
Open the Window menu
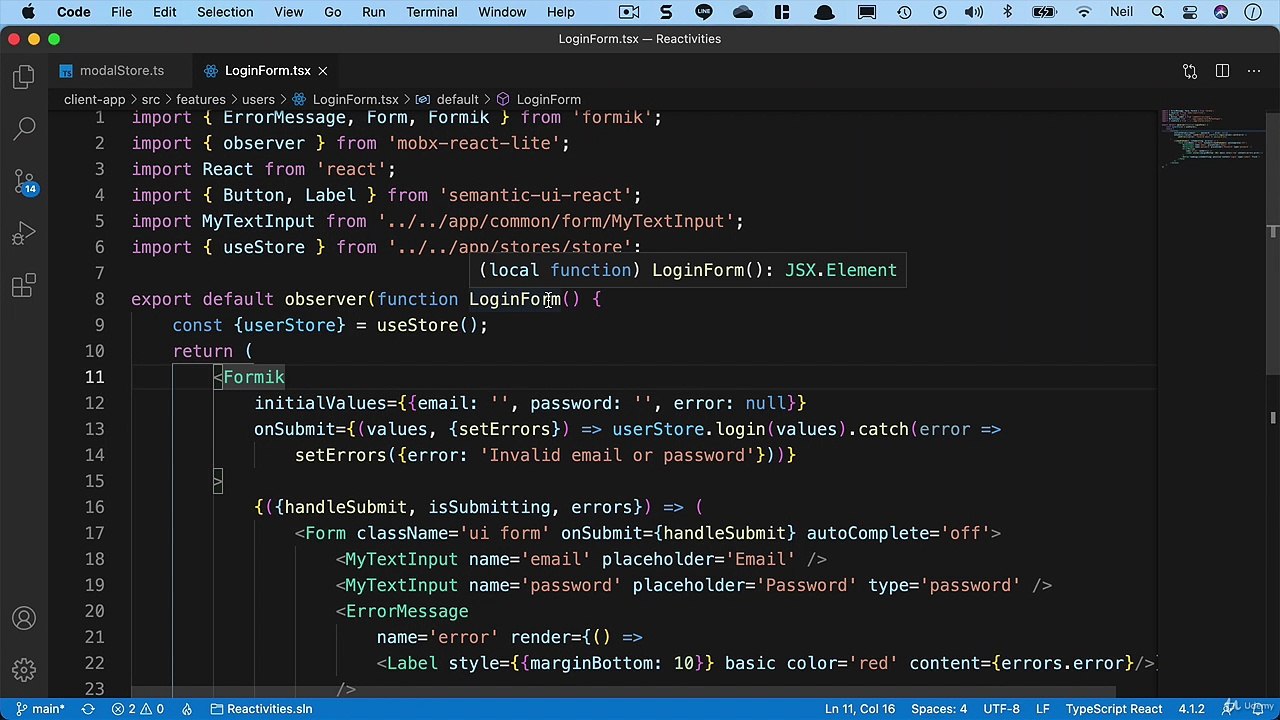[502, 12]
